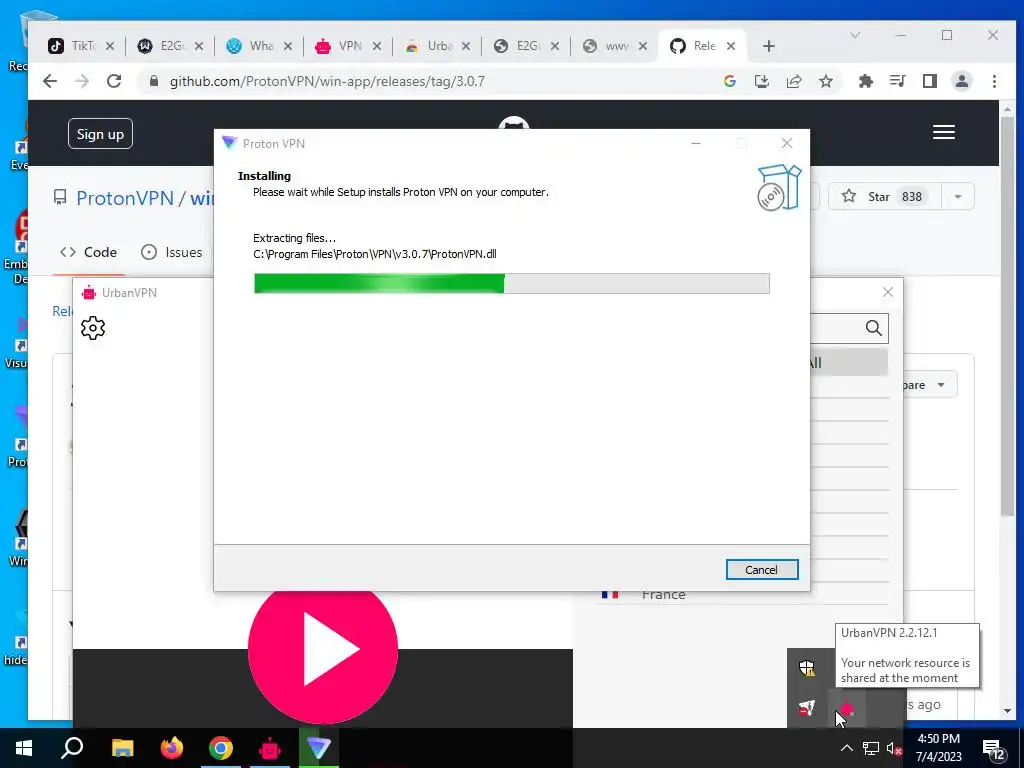1024x768 pixels.
Task: Open UrbanVPN from taskbar
Action: [x=270, y=748]
